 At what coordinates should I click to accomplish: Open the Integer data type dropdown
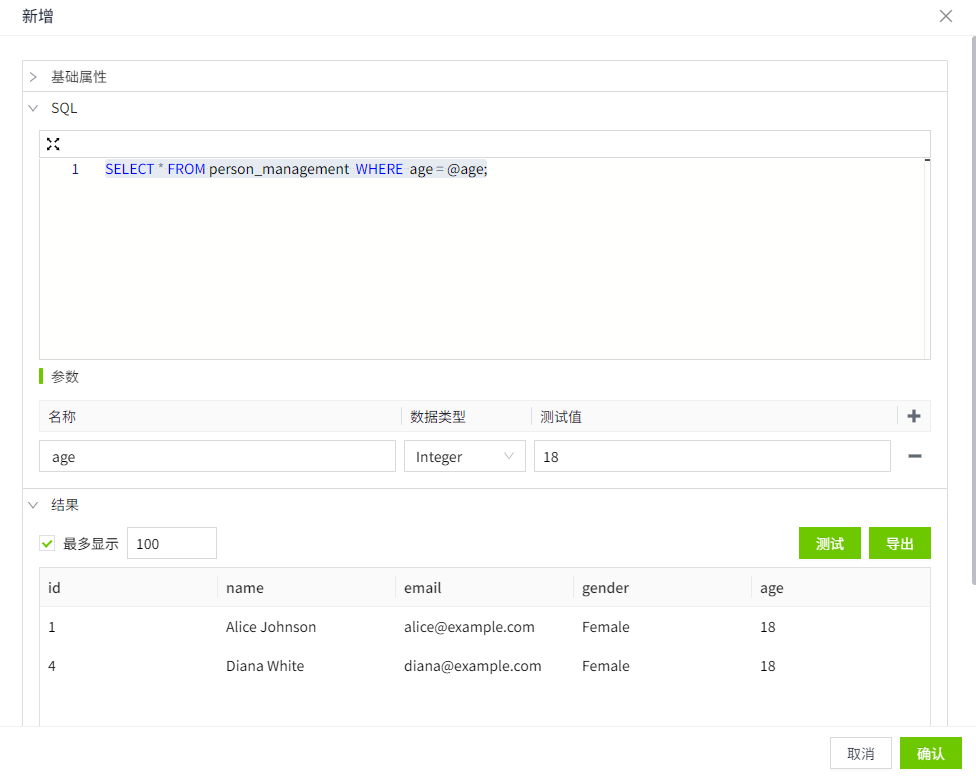(x=464, y=457)
